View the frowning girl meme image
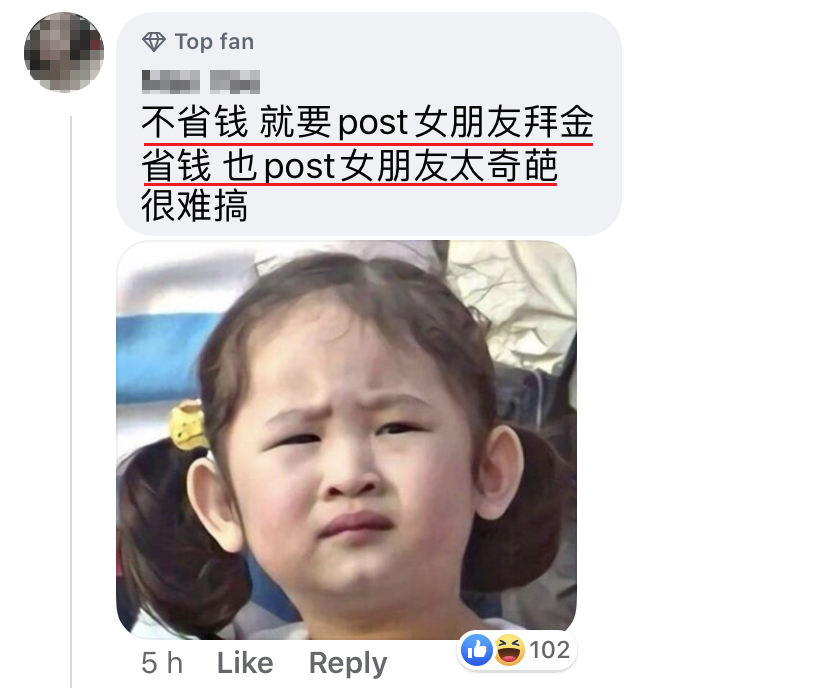This screenshot has height=688, width=828. tap(346, 439)
